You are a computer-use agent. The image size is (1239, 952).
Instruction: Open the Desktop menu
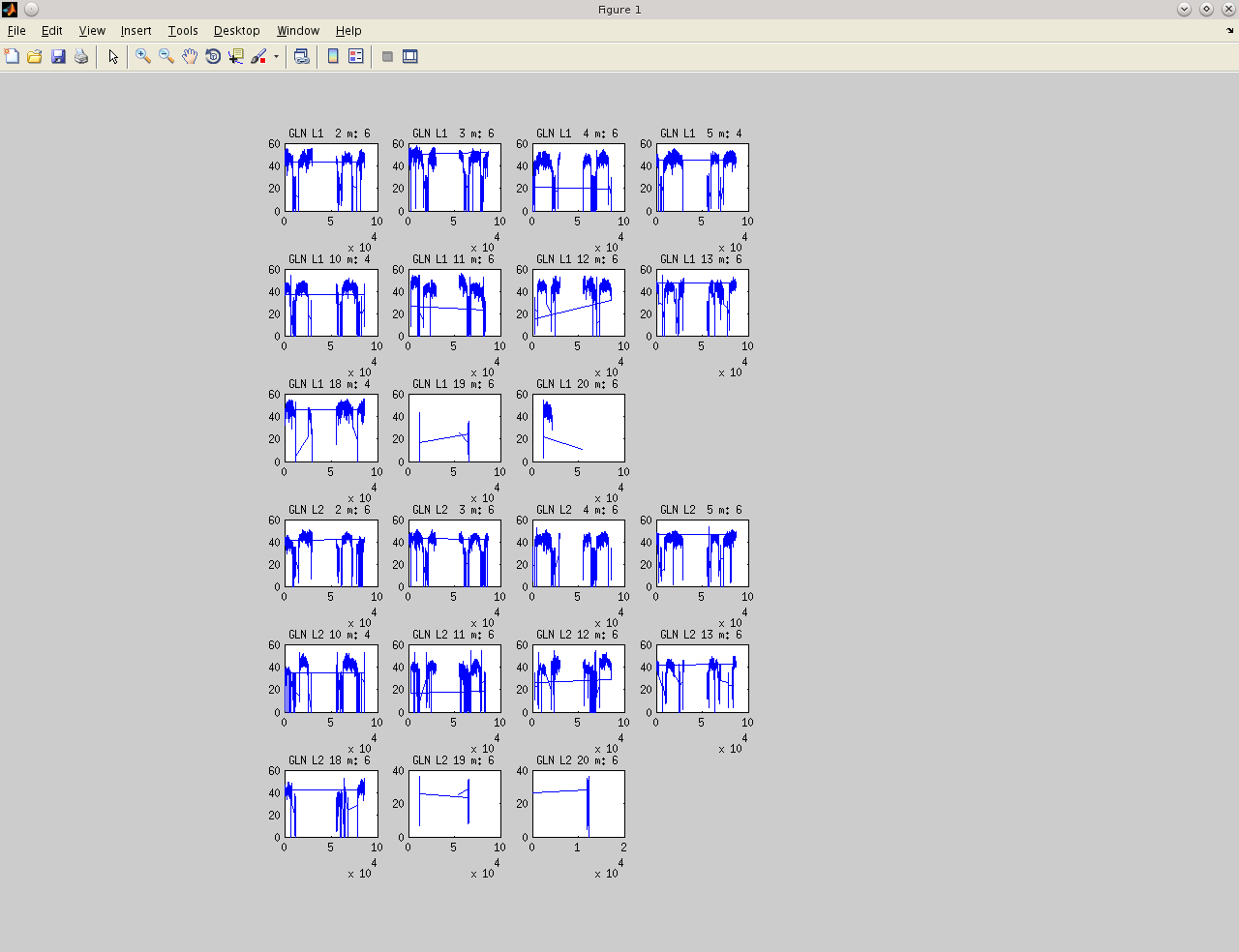(x=236, y=31)
